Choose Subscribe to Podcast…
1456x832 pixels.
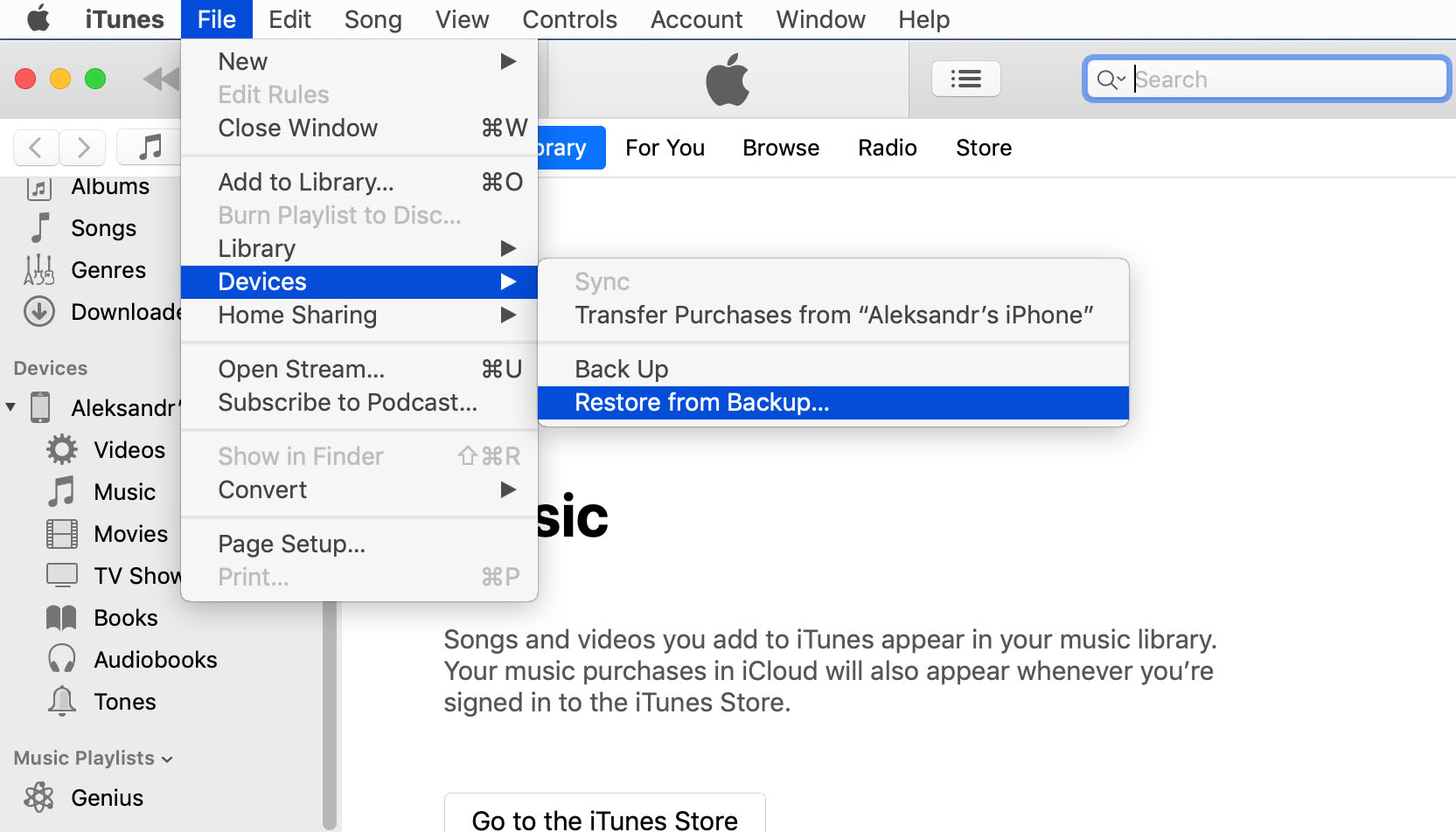359,402
